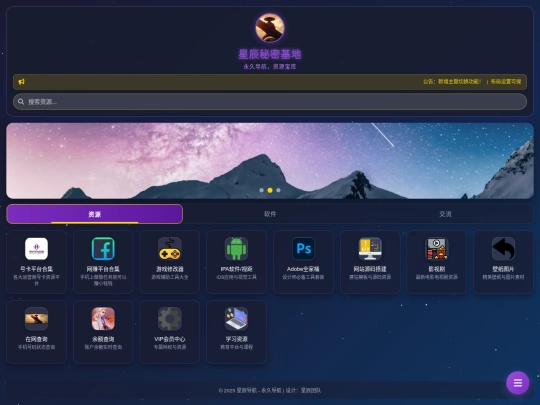Click the 星辰秘密基地 site title
The height and width of the screenshot is (405, 540).
(270, 54)
